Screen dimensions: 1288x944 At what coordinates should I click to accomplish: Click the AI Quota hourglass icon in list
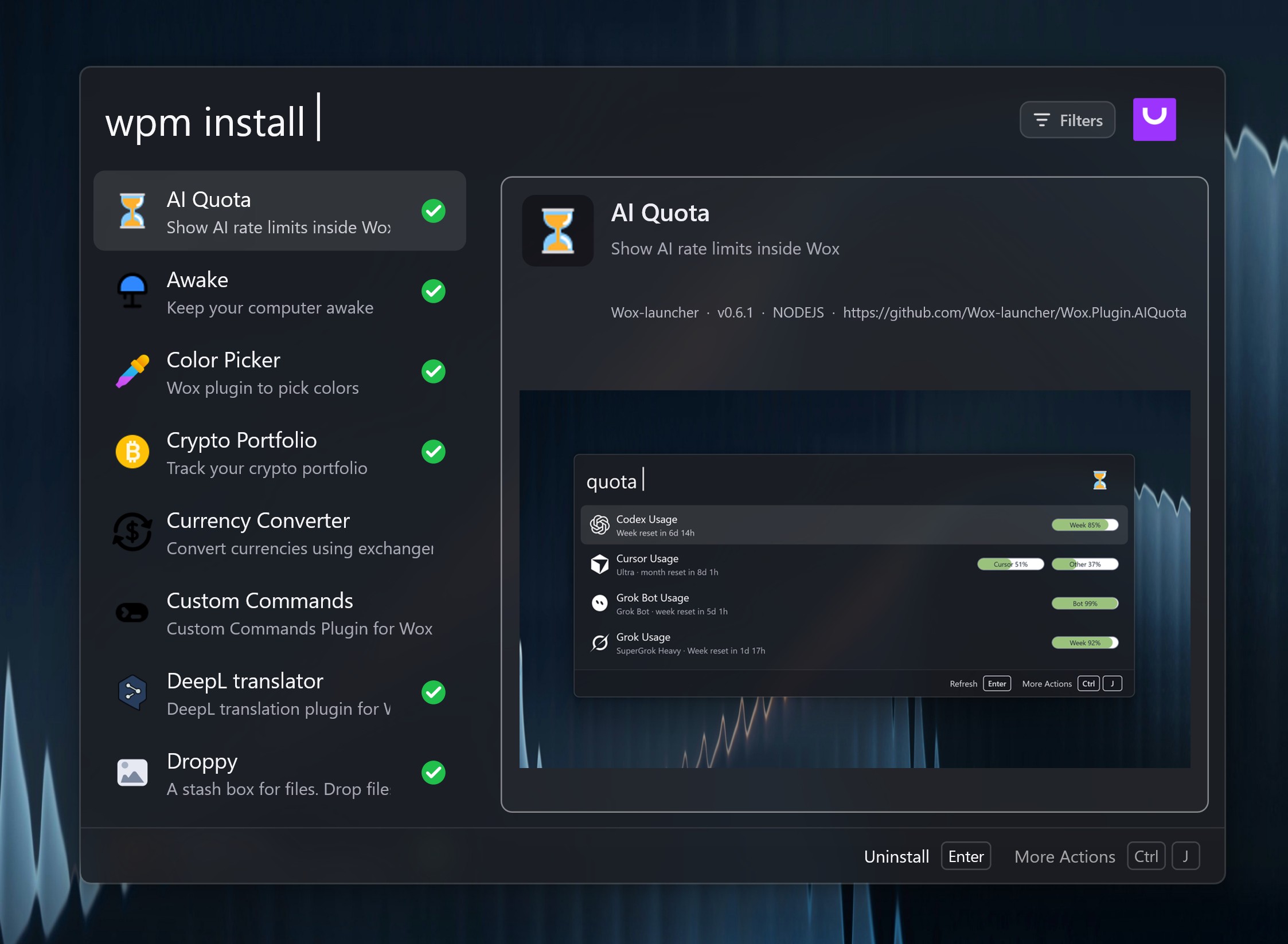[x=132, y=211]
